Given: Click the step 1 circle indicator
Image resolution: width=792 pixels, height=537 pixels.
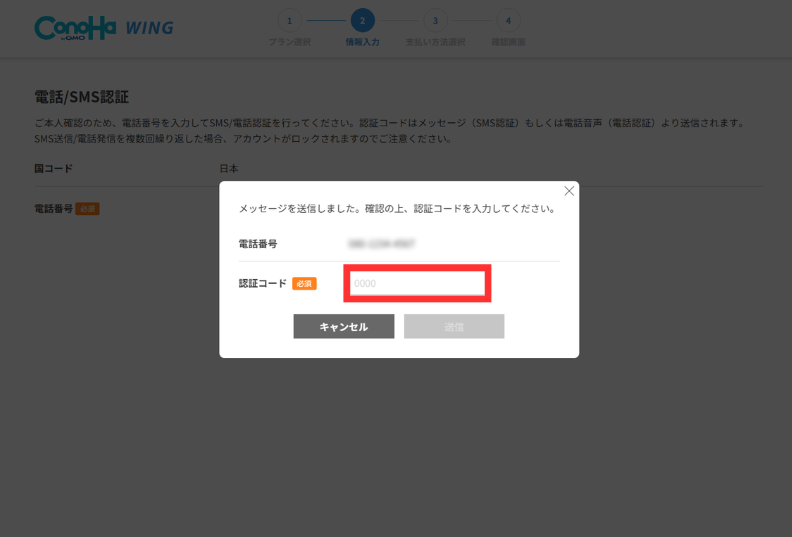Looking at the screenshot, I should (289, 20).
